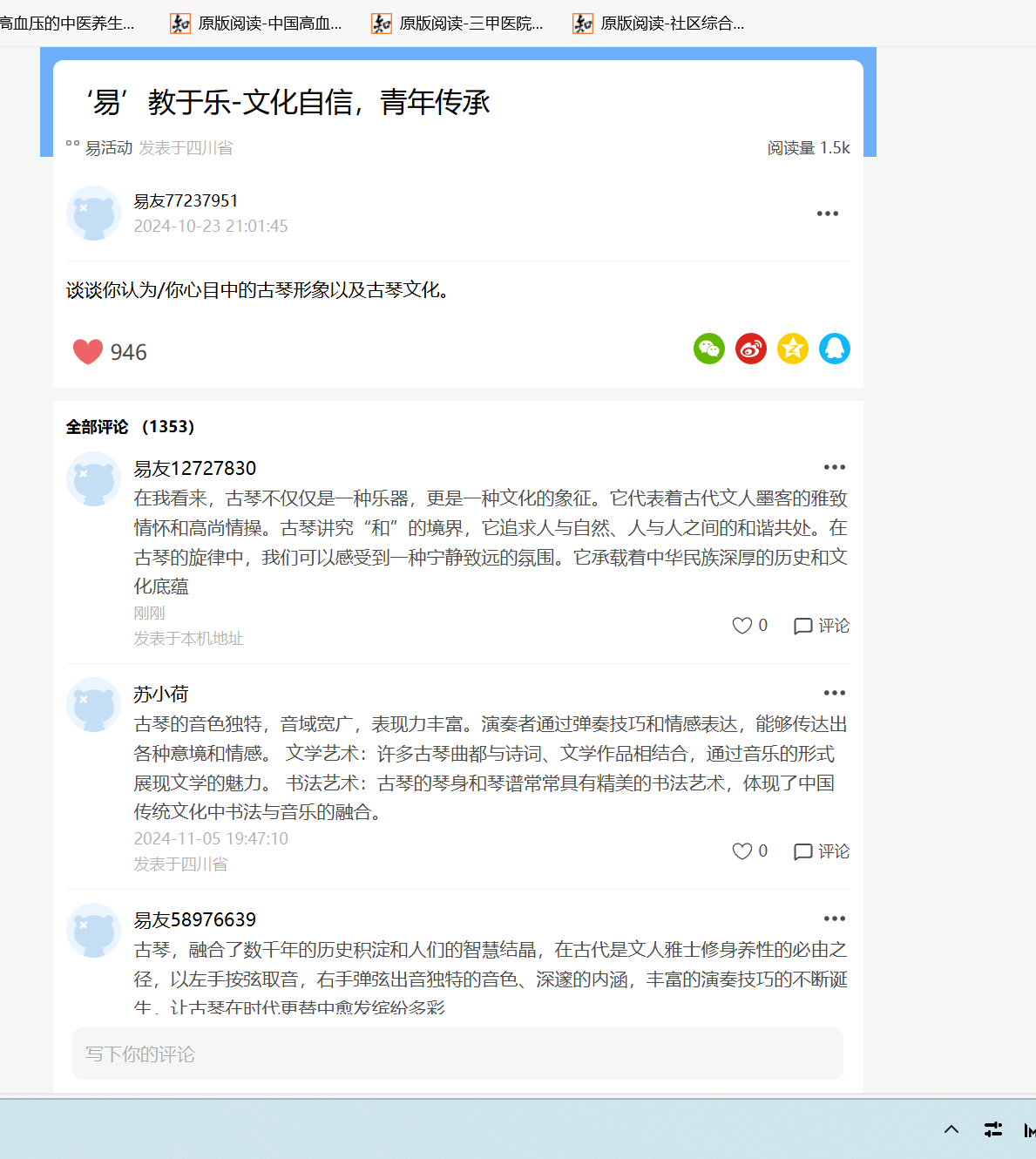Share the post to QQ Zone star icon
1036x1159 pixels.
[x=793, y=349]
